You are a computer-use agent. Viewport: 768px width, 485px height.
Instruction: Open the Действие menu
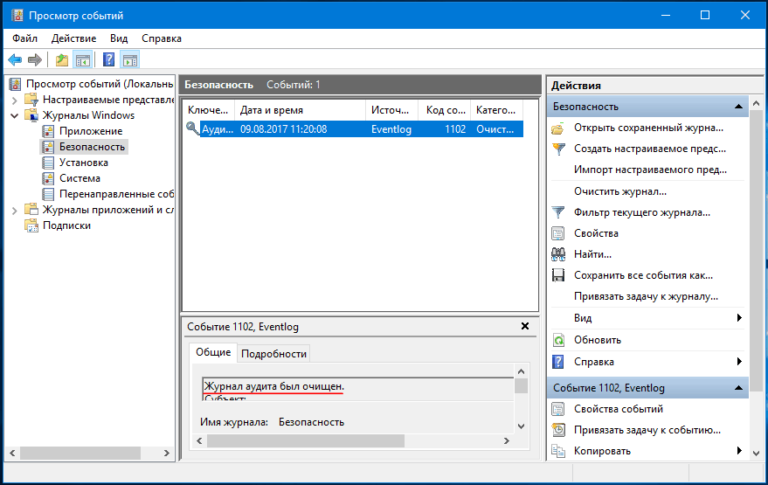pyautogui.click(x=73, y=38)
